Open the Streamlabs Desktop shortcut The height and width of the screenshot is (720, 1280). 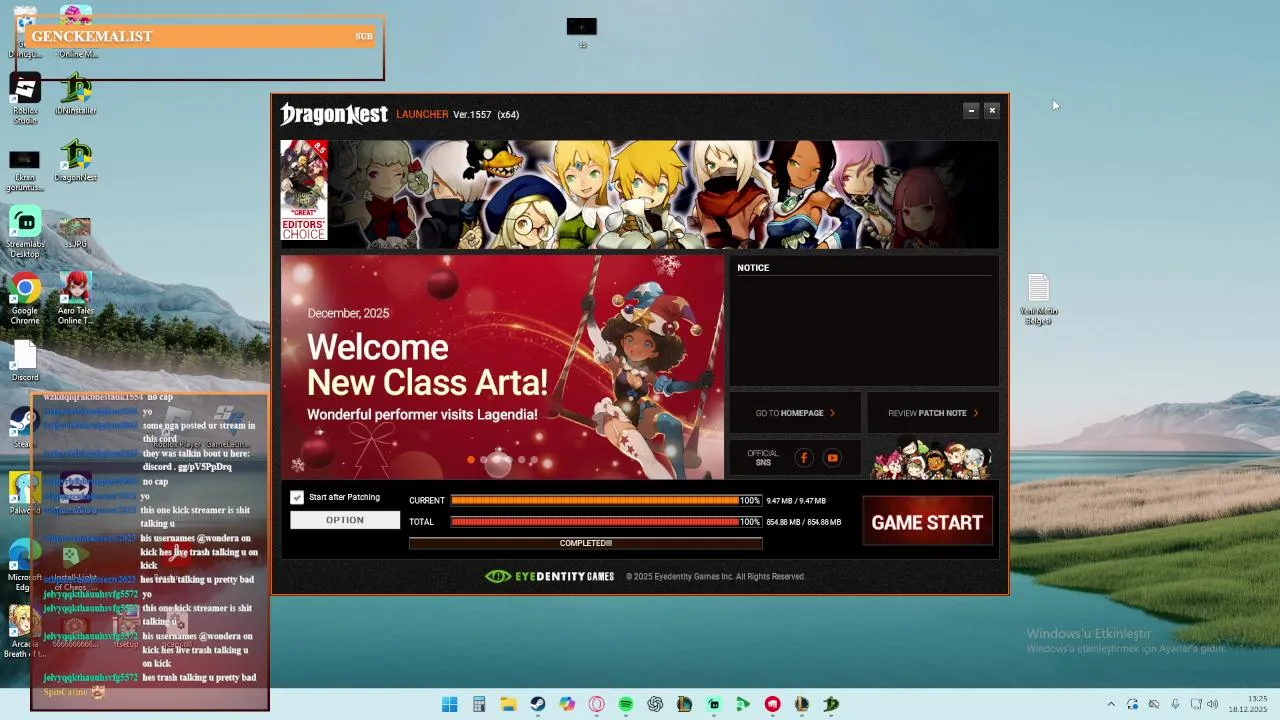(x=25, y=233)
